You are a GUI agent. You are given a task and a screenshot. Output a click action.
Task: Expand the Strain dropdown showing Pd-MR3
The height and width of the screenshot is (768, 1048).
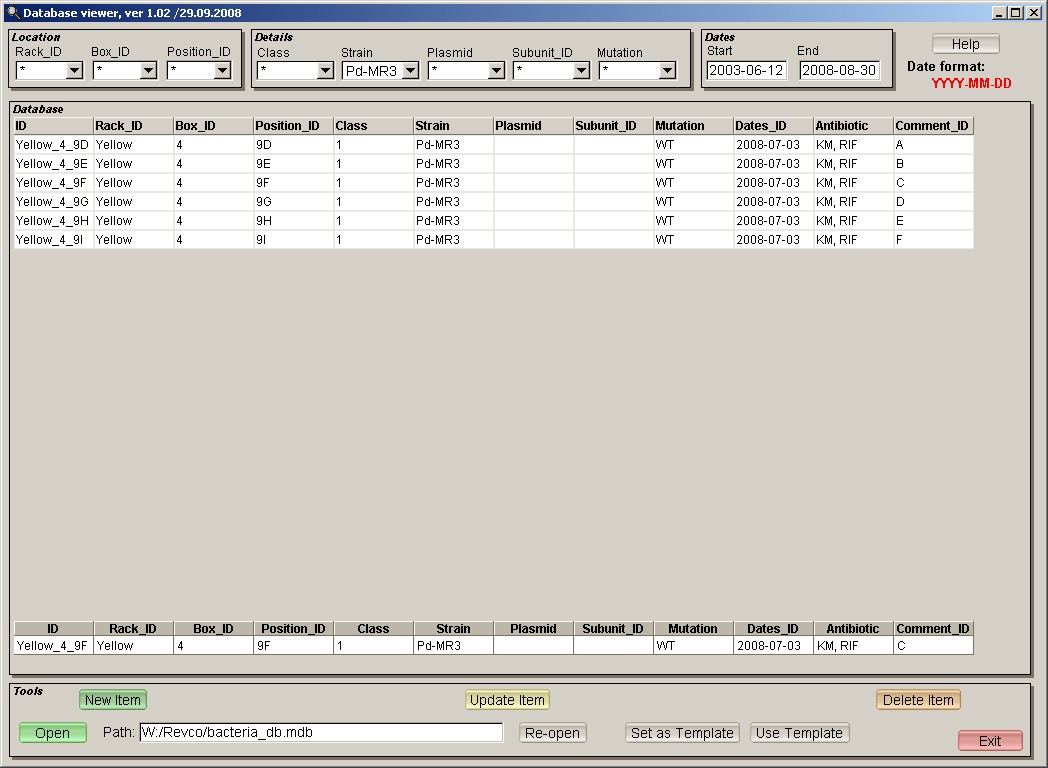tap(410, 70)
